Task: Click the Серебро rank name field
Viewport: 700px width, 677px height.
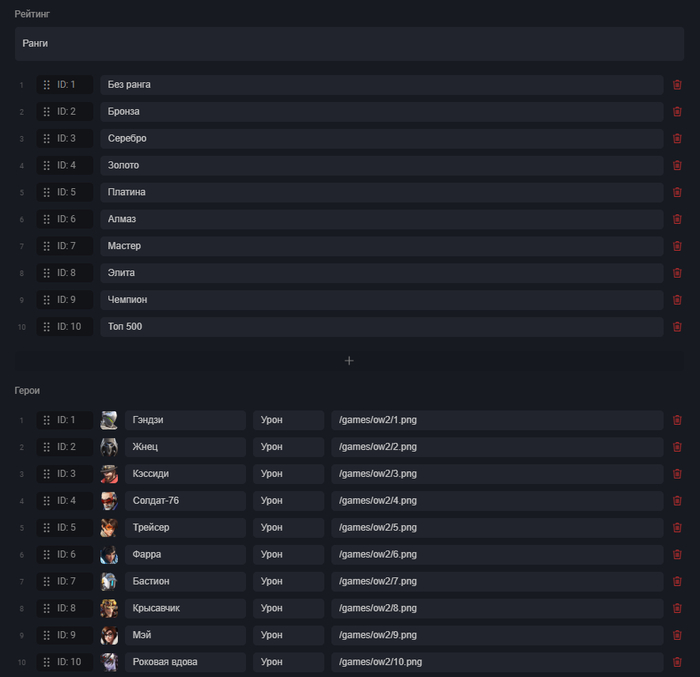Action: [381, 138]
